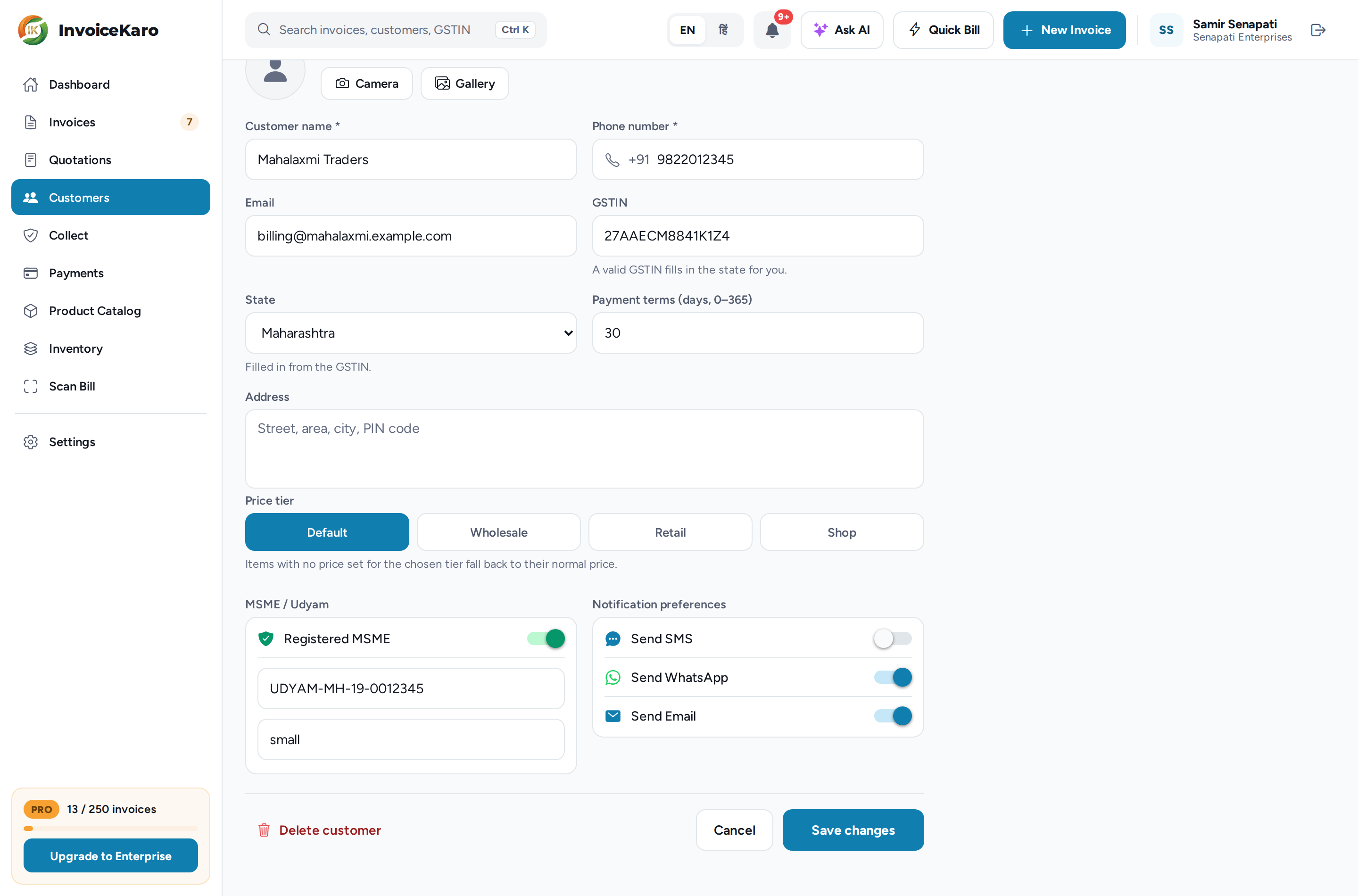This screenshot has height=896, width=1358.
Task: Click the Cancel button
Action: coord(734,830)
